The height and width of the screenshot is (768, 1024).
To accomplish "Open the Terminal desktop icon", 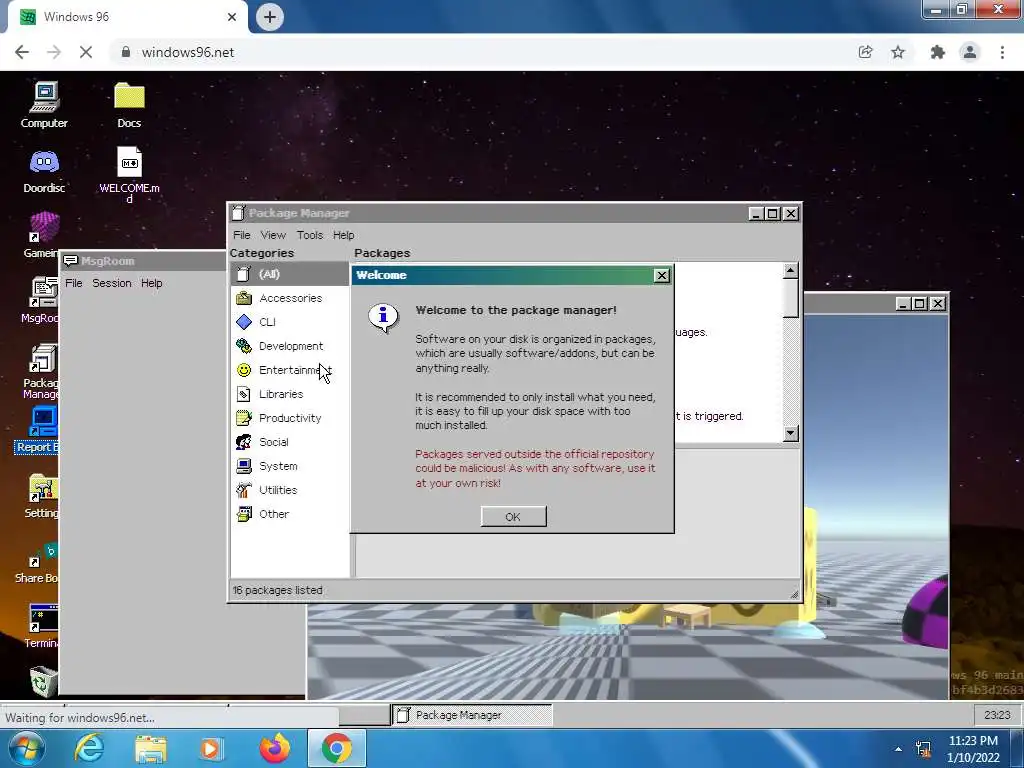I will pos(42,626).
